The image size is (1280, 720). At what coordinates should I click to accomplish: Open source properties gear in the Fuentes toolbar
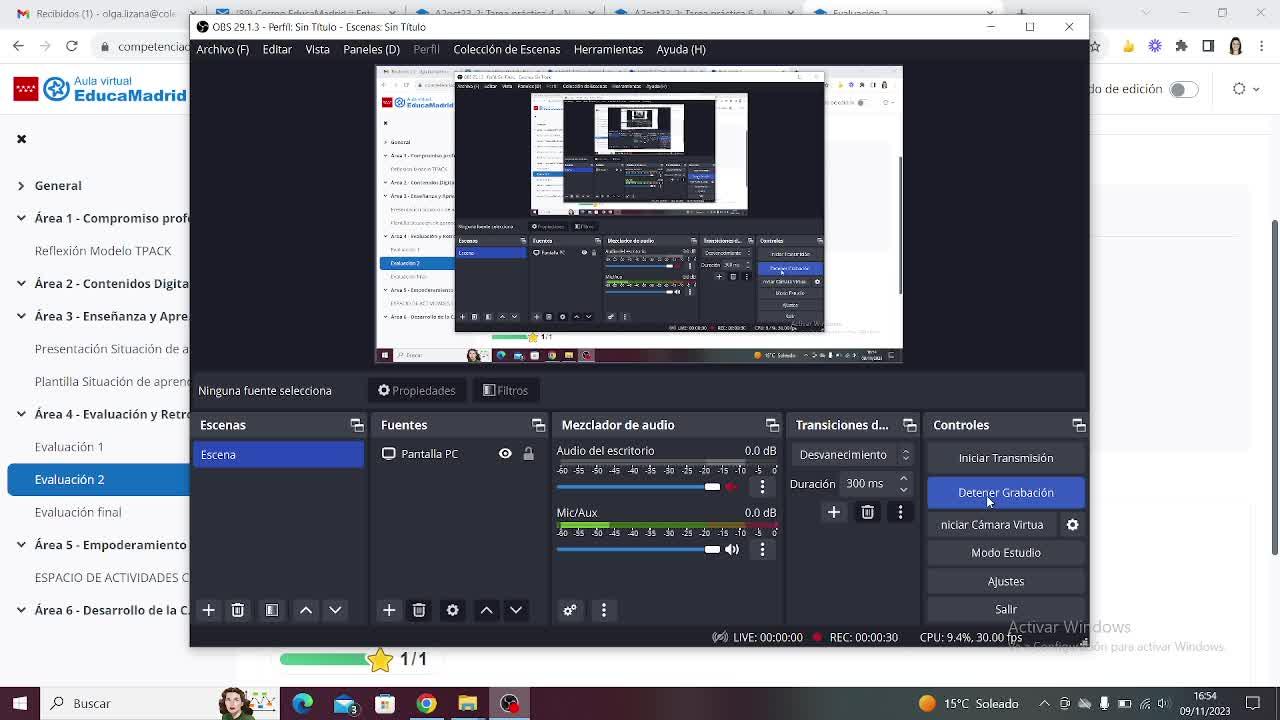point(452,610)
